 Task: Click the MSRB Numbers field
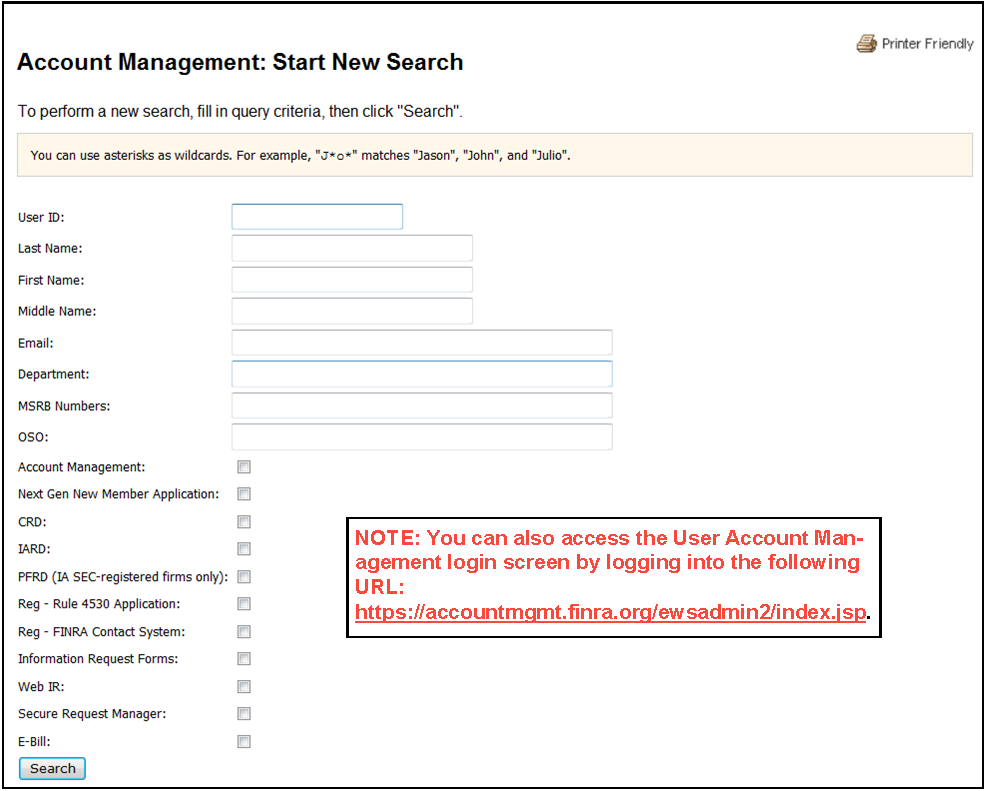tap(422, 406)
